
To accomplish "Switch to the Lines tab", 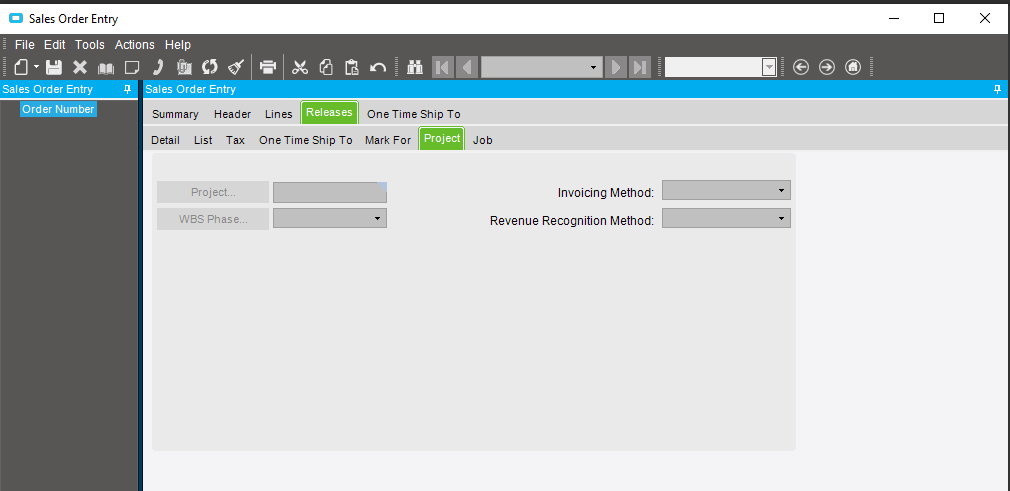I will (x=279, y=114).
